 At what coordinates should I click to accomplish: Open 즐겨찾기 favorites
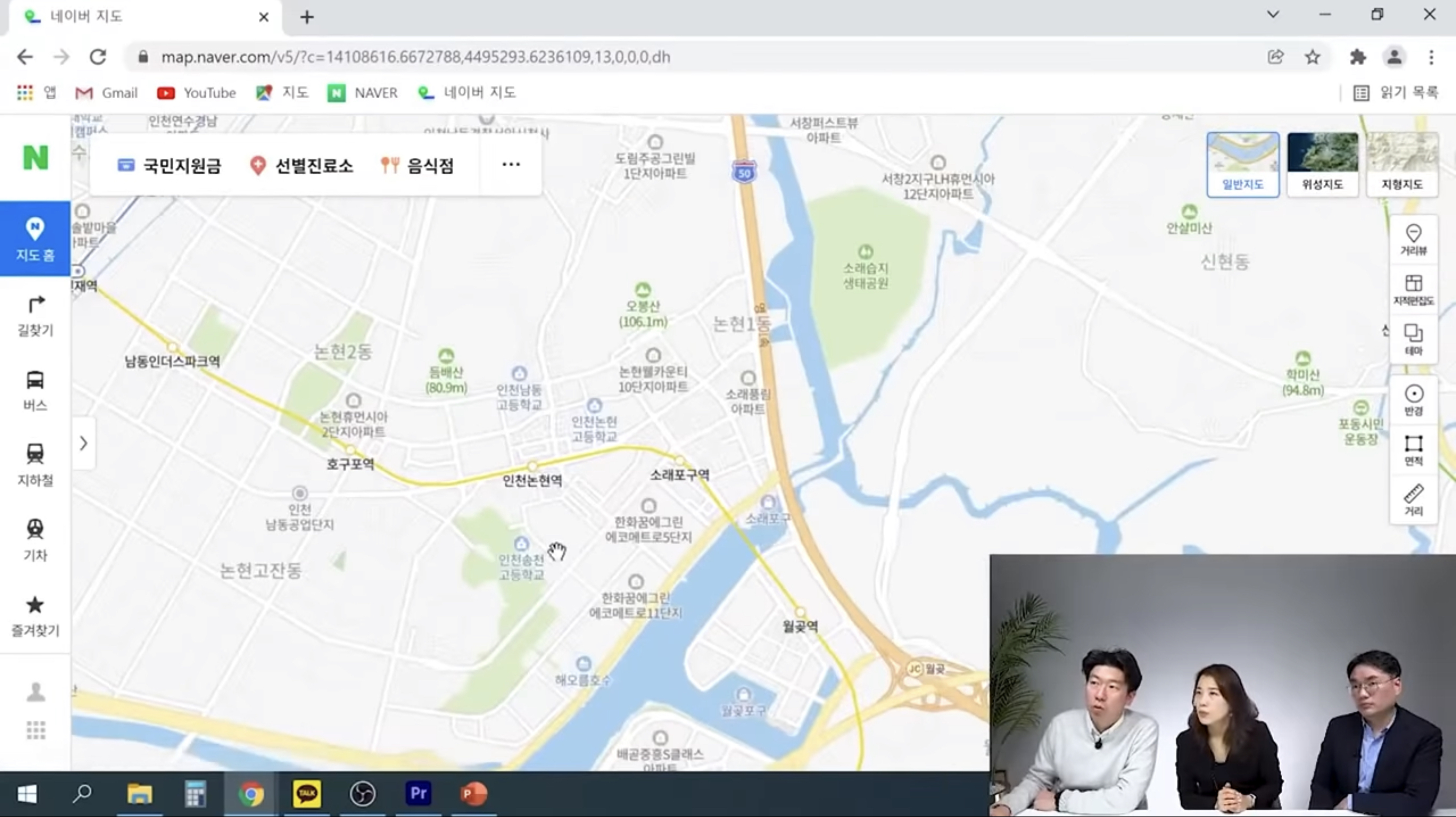[x=35, y=616]
